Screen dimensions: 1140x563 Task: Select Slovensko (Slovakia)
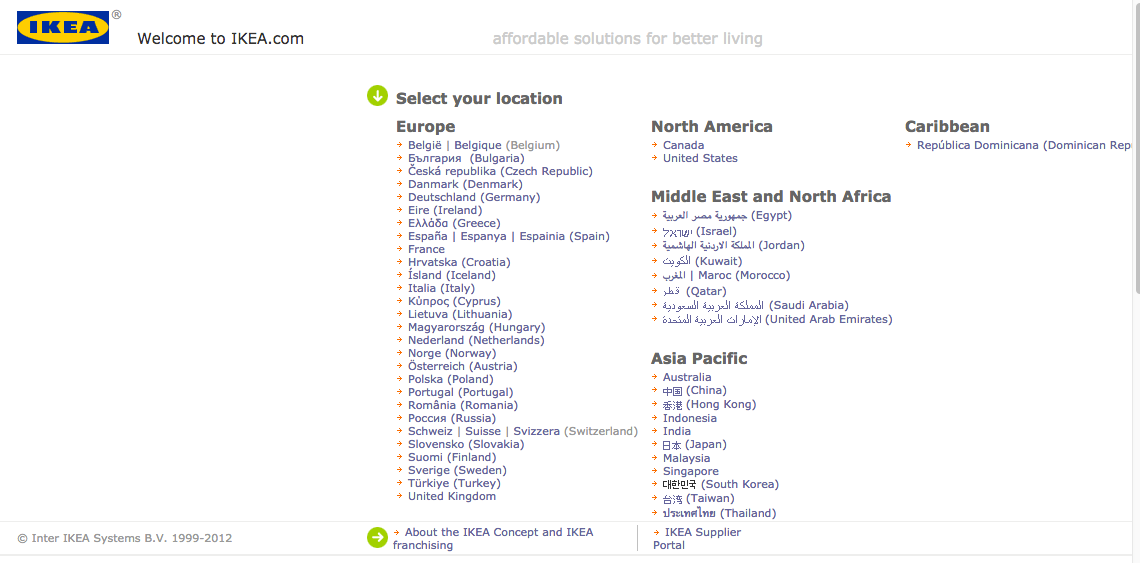(466, 444)
